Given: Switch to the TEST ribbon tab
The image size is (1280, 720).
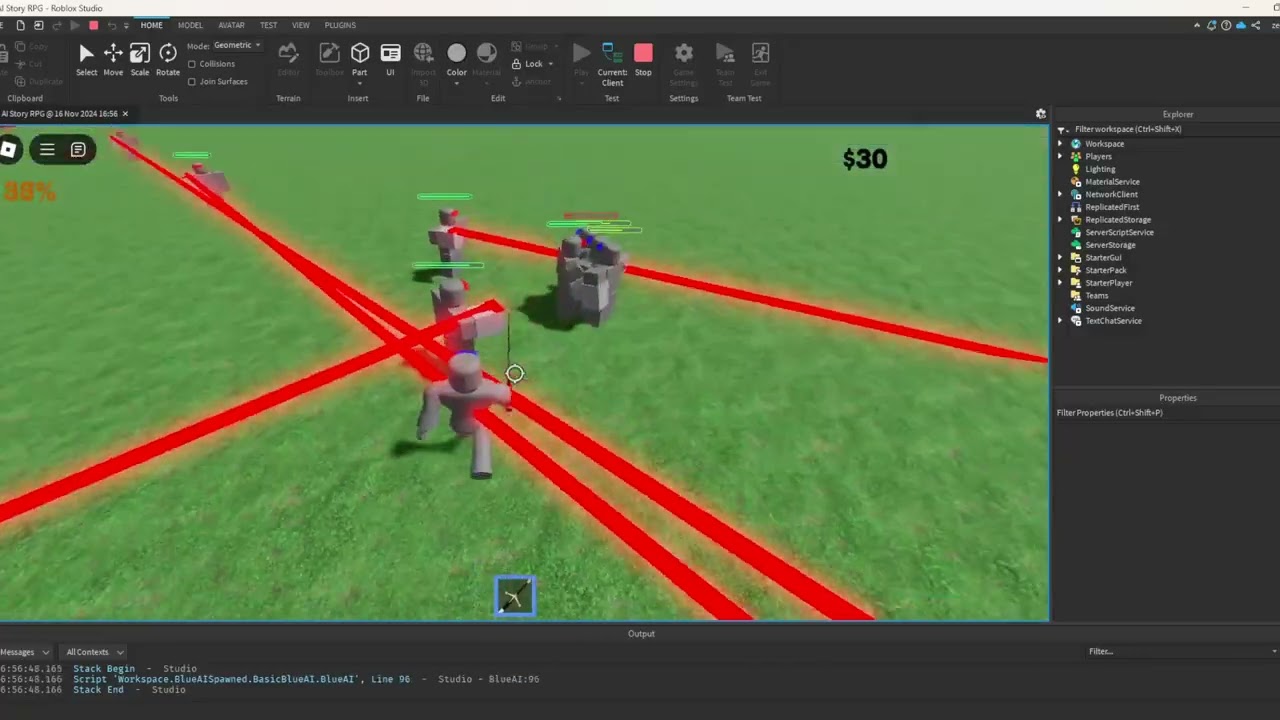Looking at the screenshot, I should (x=268, y=25).
